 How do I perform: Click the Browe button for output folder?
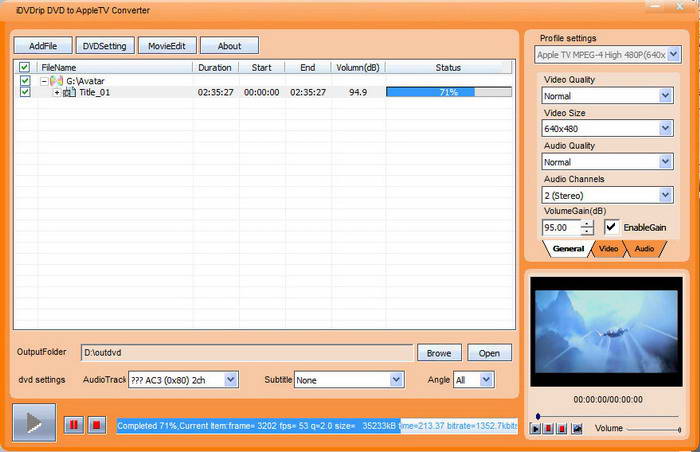point(439,353)
